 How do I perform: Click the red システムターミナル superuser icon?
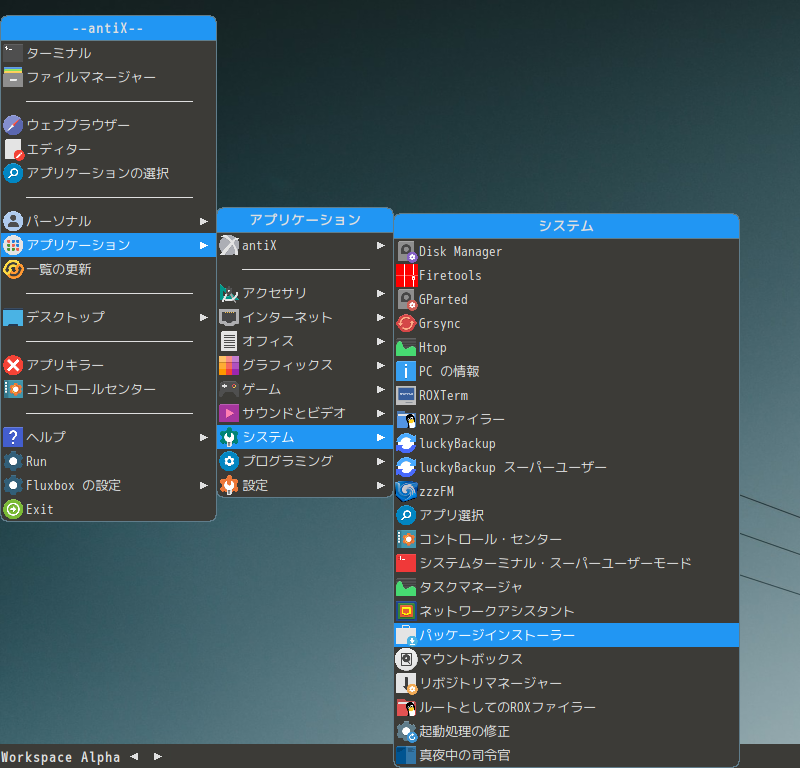click(406, 563)
